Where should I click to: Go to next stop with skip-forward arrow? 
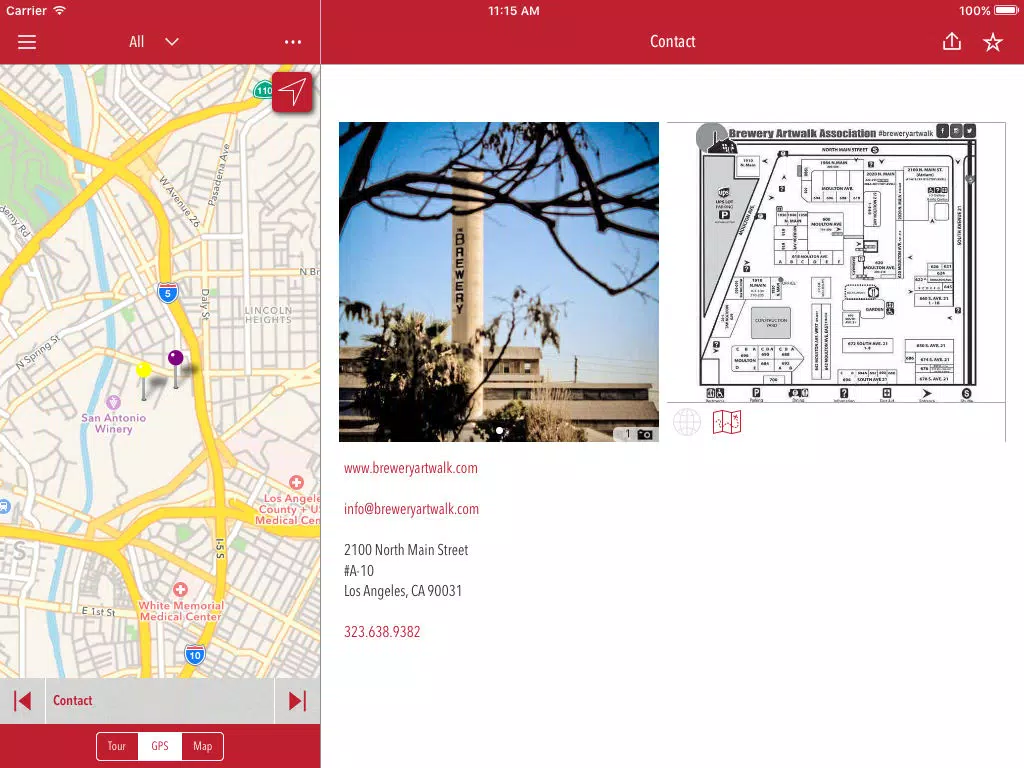(297, 701)
